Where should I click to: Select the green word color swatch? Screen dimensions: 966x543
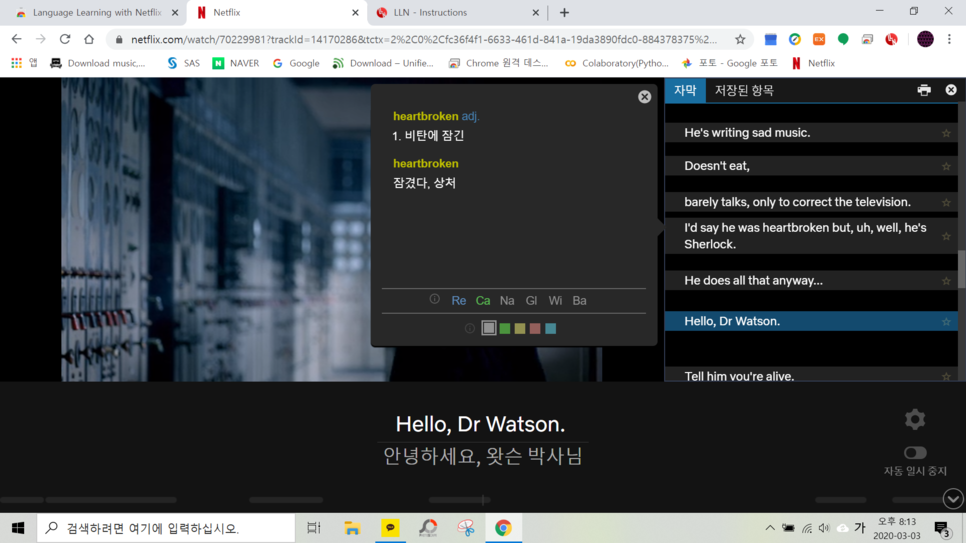pyautogui.click(x=505, y=329)
